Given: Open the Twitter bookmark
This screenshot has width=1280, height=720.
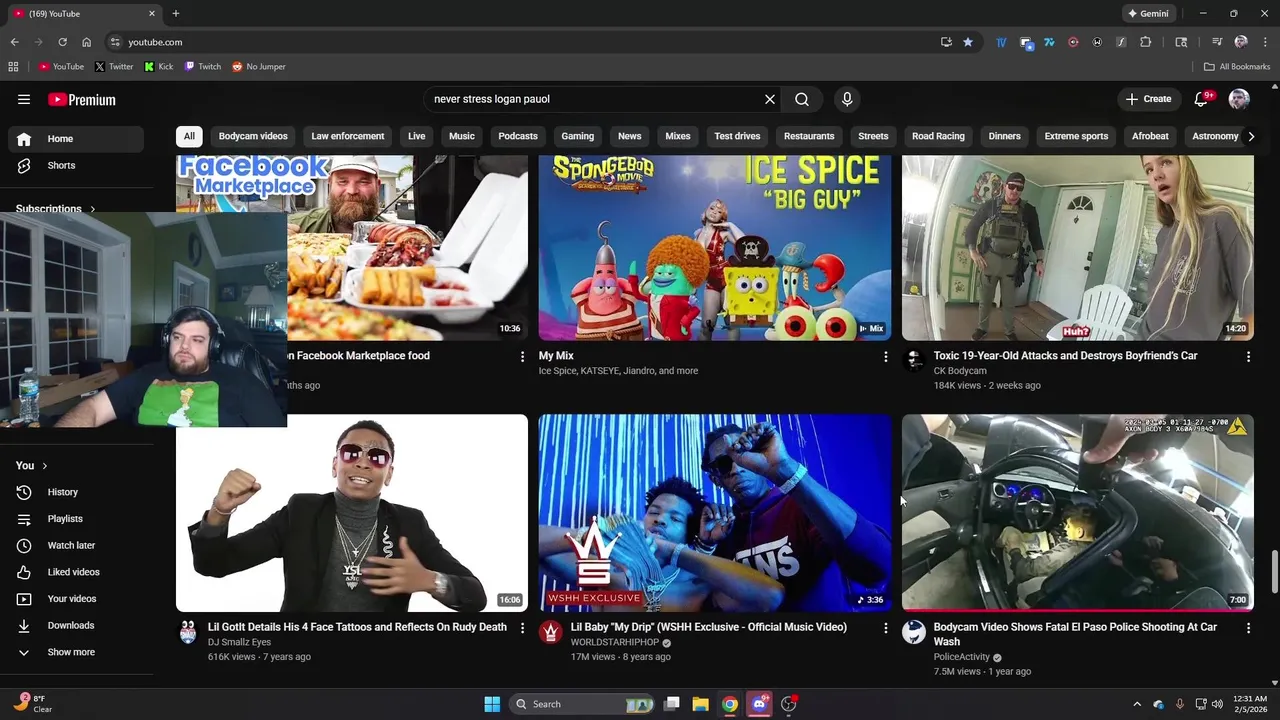Looking at the screenshot, I should [x=114, y=67].
